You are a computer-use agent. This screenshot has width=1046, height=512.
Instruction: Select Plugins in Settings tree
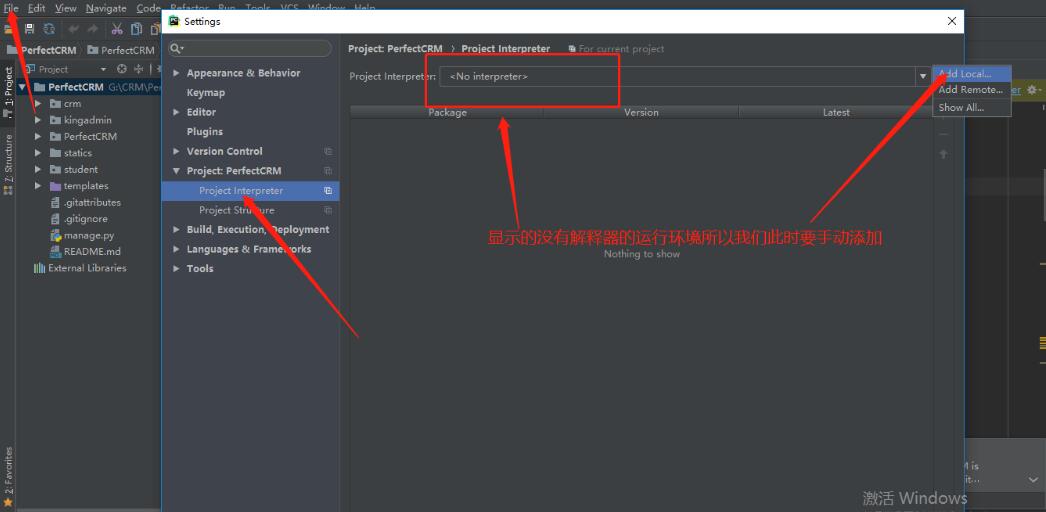[x=205, y=132]
